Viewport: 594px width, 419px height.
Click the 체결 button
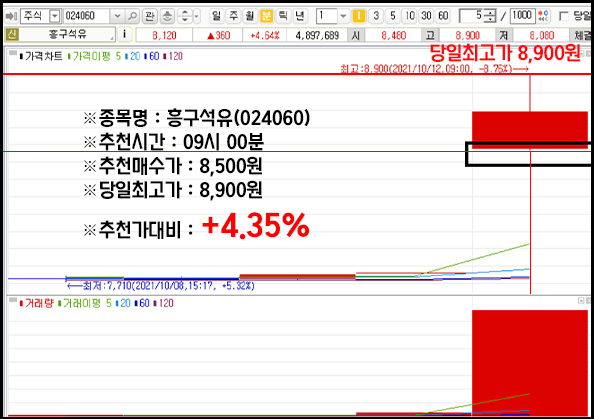[x=581, y=35]
